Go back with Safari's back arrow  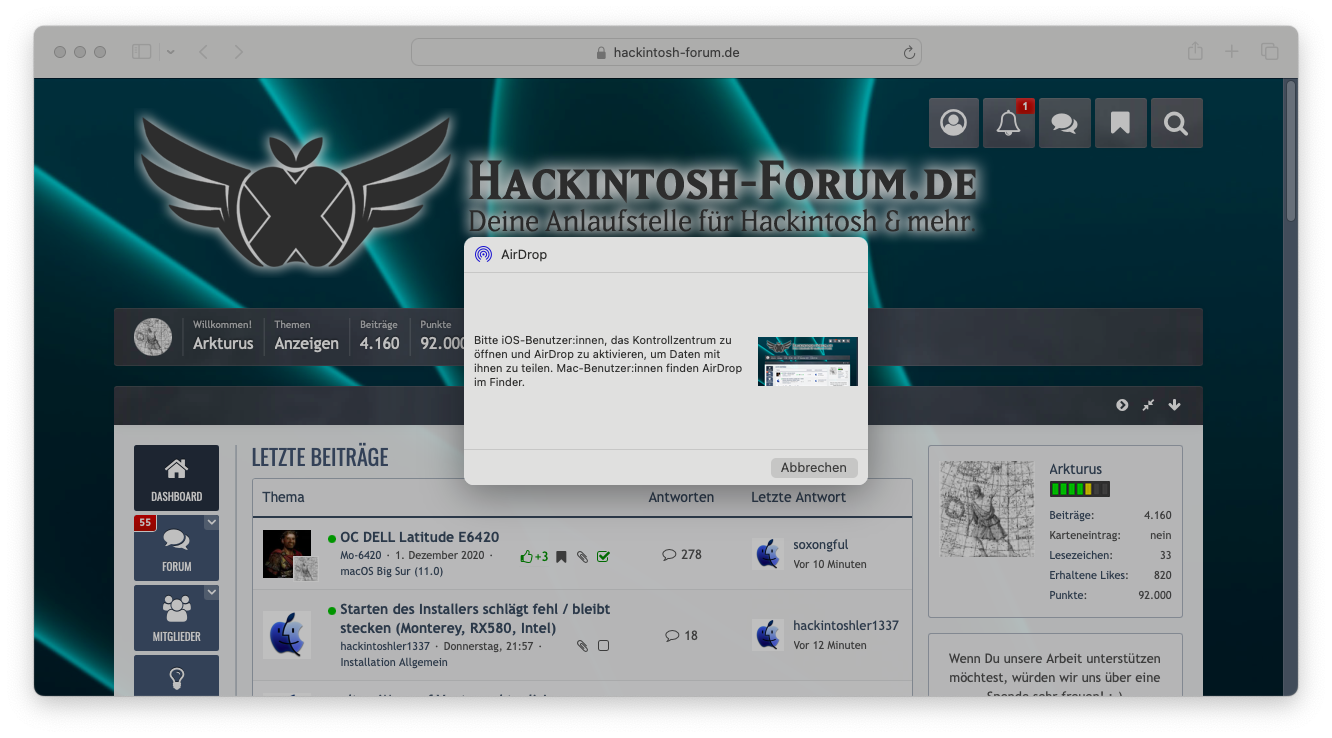[204, 52]
